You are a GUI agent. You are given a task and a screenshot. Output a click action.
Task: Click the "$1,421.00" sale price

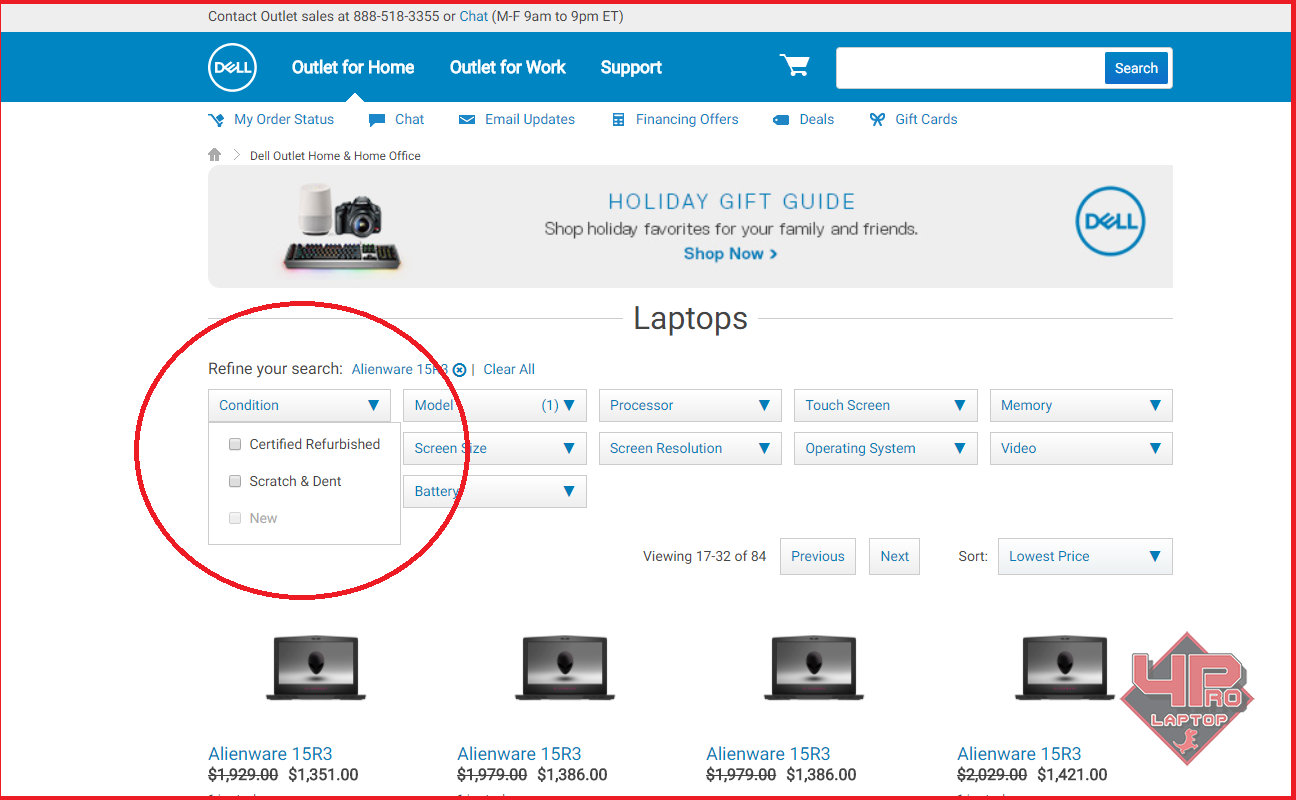[x=1072, y=775]
